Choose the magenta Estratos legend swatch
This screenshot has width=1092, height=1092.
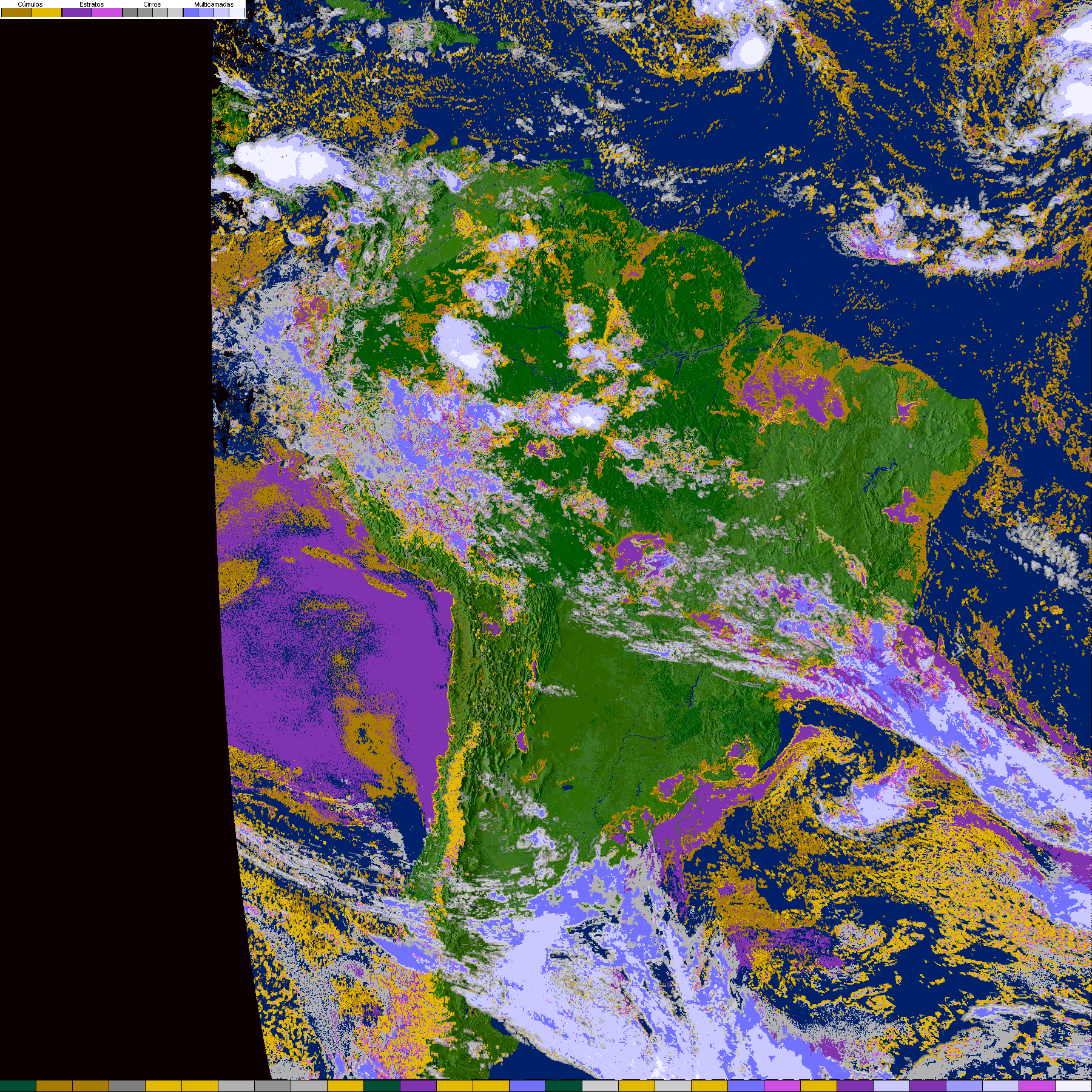[107, 12]
